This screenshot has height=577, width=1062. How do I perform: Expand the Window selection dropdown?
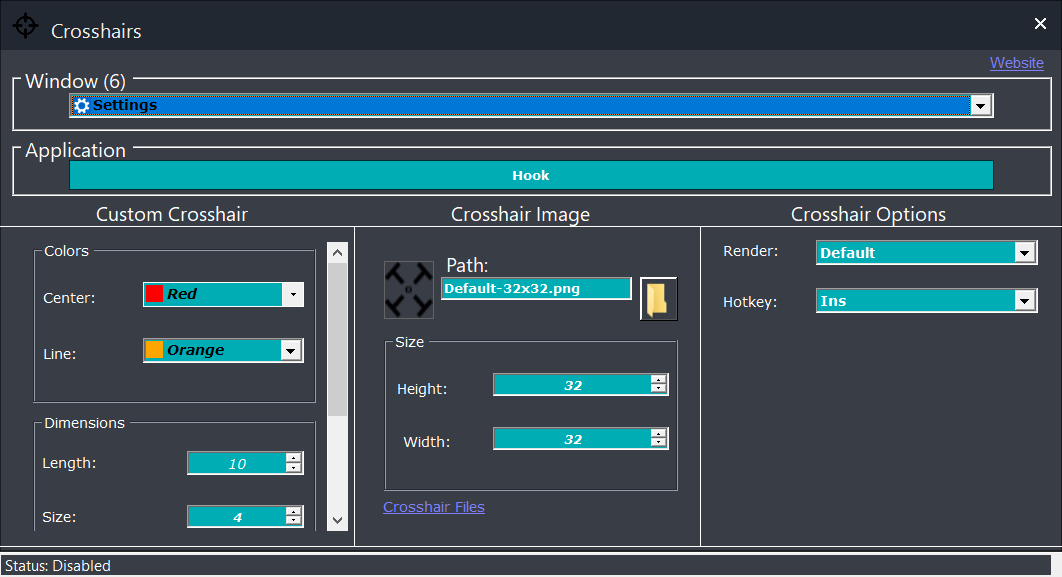(x=981, y=106)
